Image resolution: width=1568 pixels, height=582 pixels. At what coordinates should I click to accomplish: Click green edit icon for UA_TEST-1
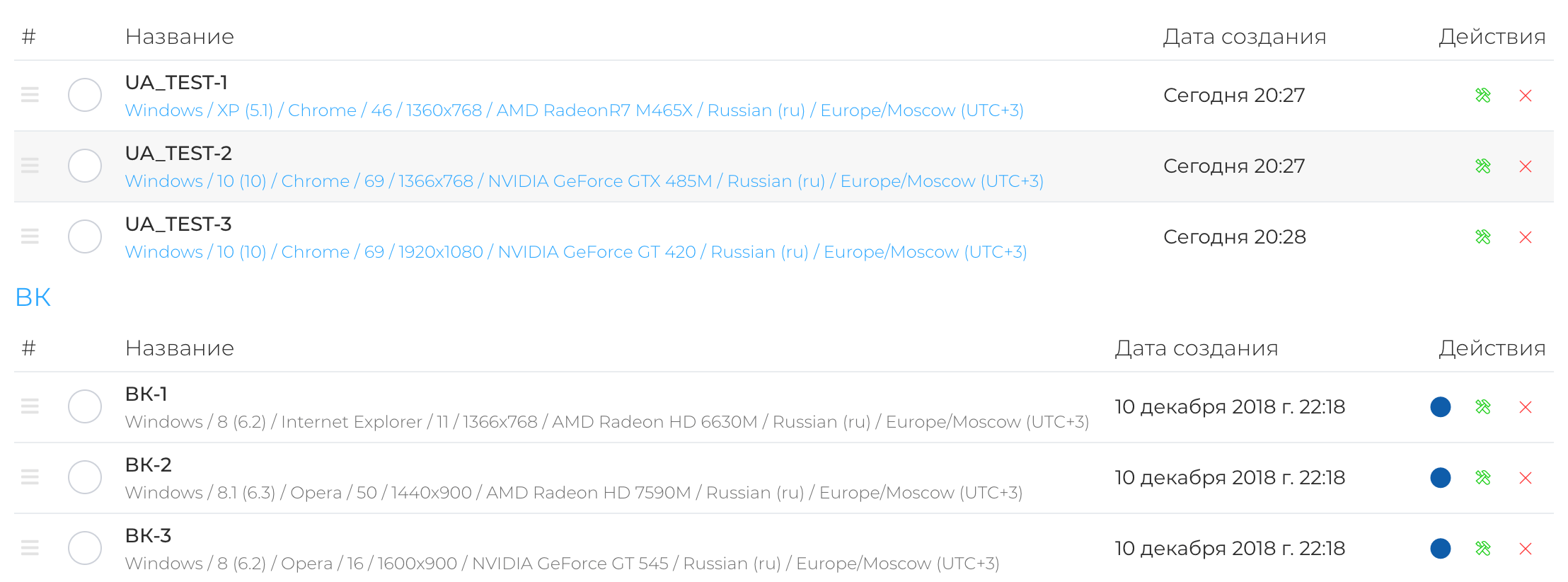[x=1483, y=96]
